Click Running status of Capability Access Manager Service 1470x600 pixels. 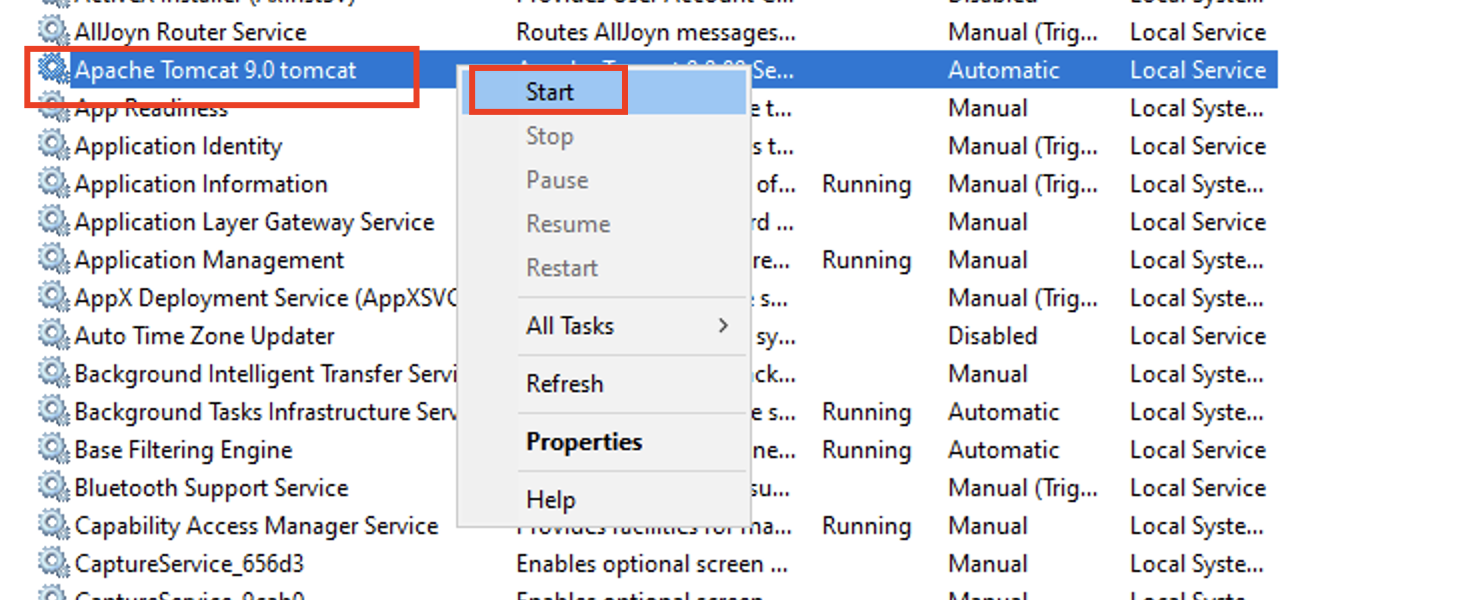(x=866, y=526)
